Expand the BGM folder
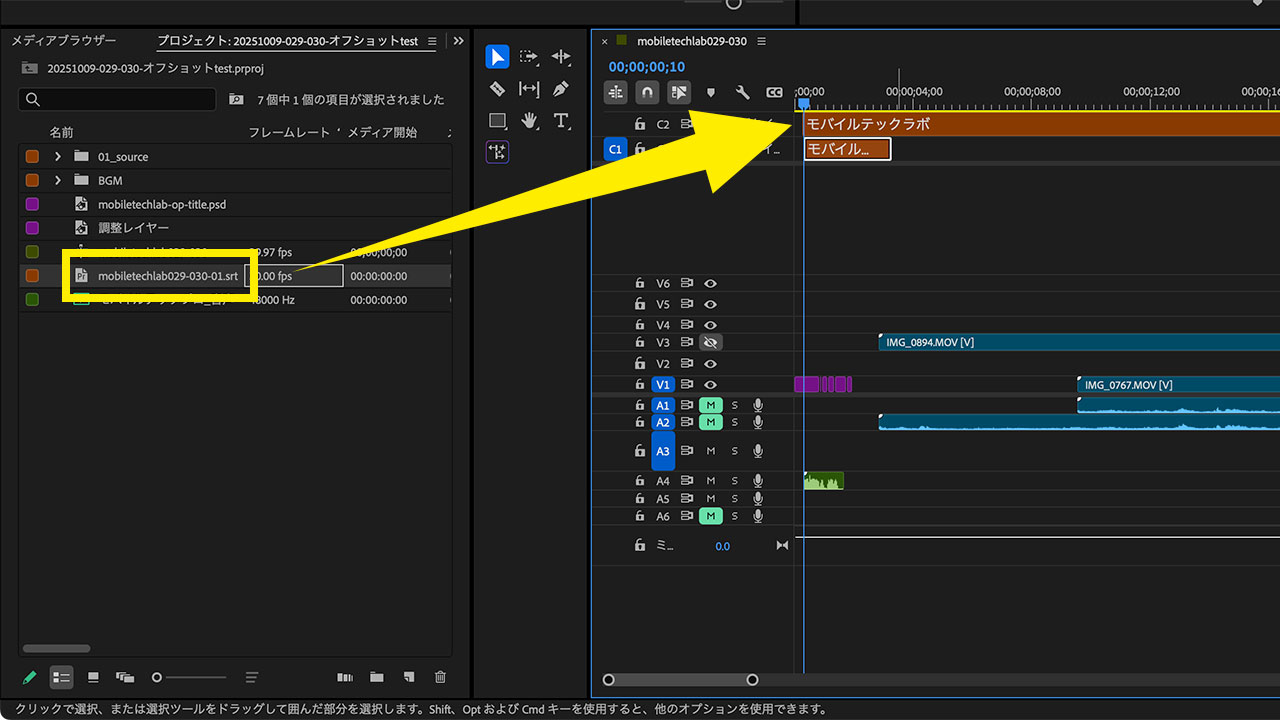Viewport: 1280px width, 720px height. pyautogui.click(x=58, y=181)
